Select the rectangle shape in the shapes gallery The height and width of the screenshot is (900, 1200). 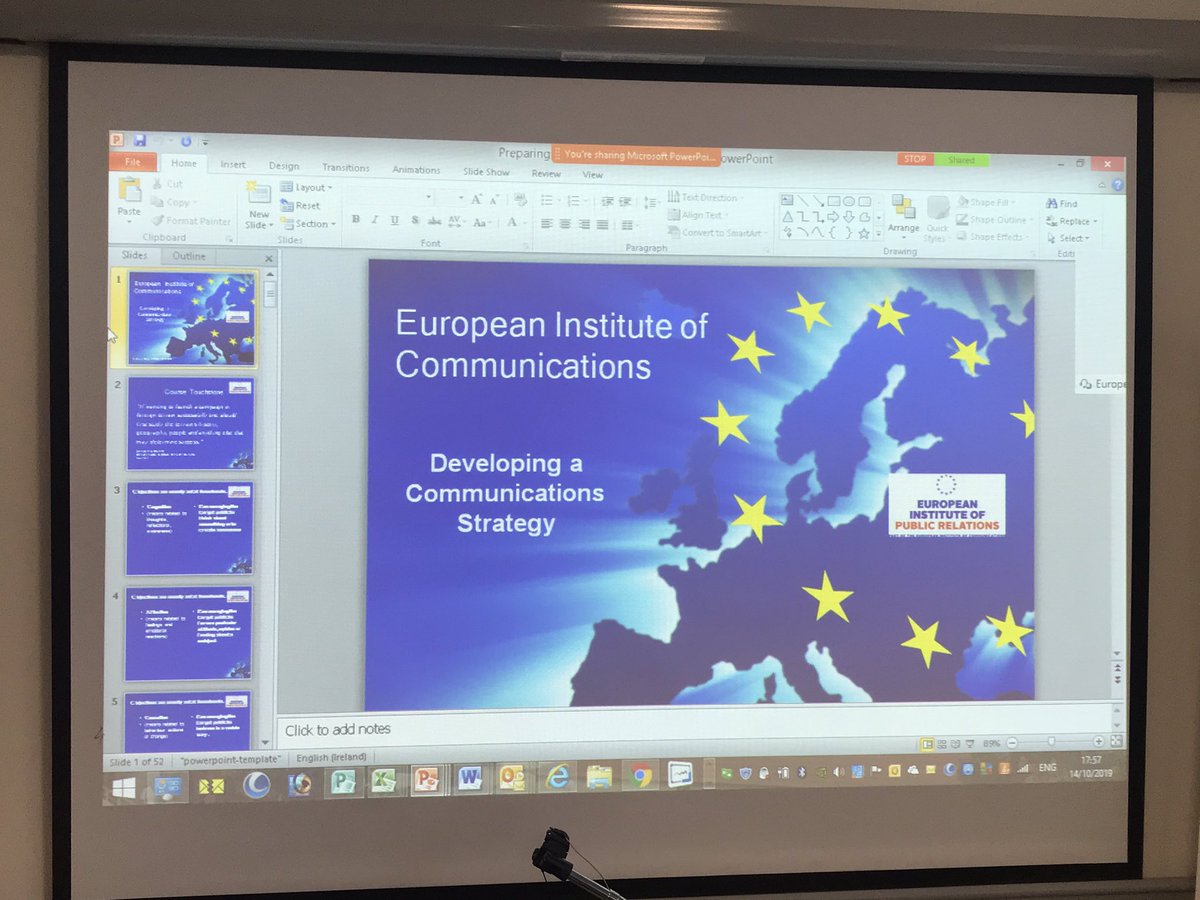(x=832, y=202)
